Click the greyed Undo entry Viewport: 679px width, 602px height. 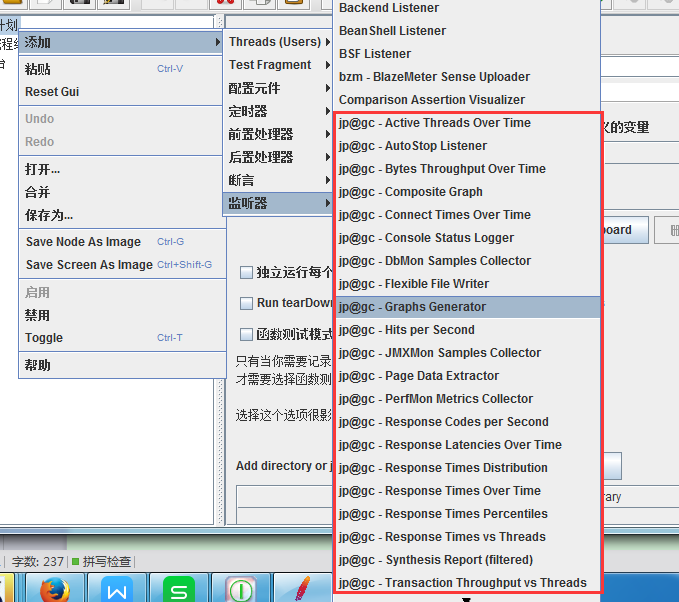[121, 119]
